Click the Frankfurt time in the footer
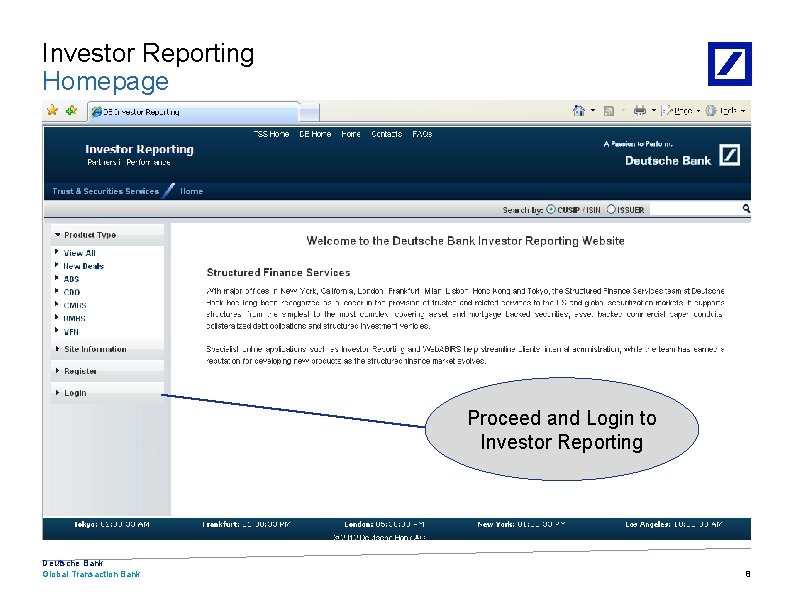This screenshot has height=597, width=794. point(246,525)
